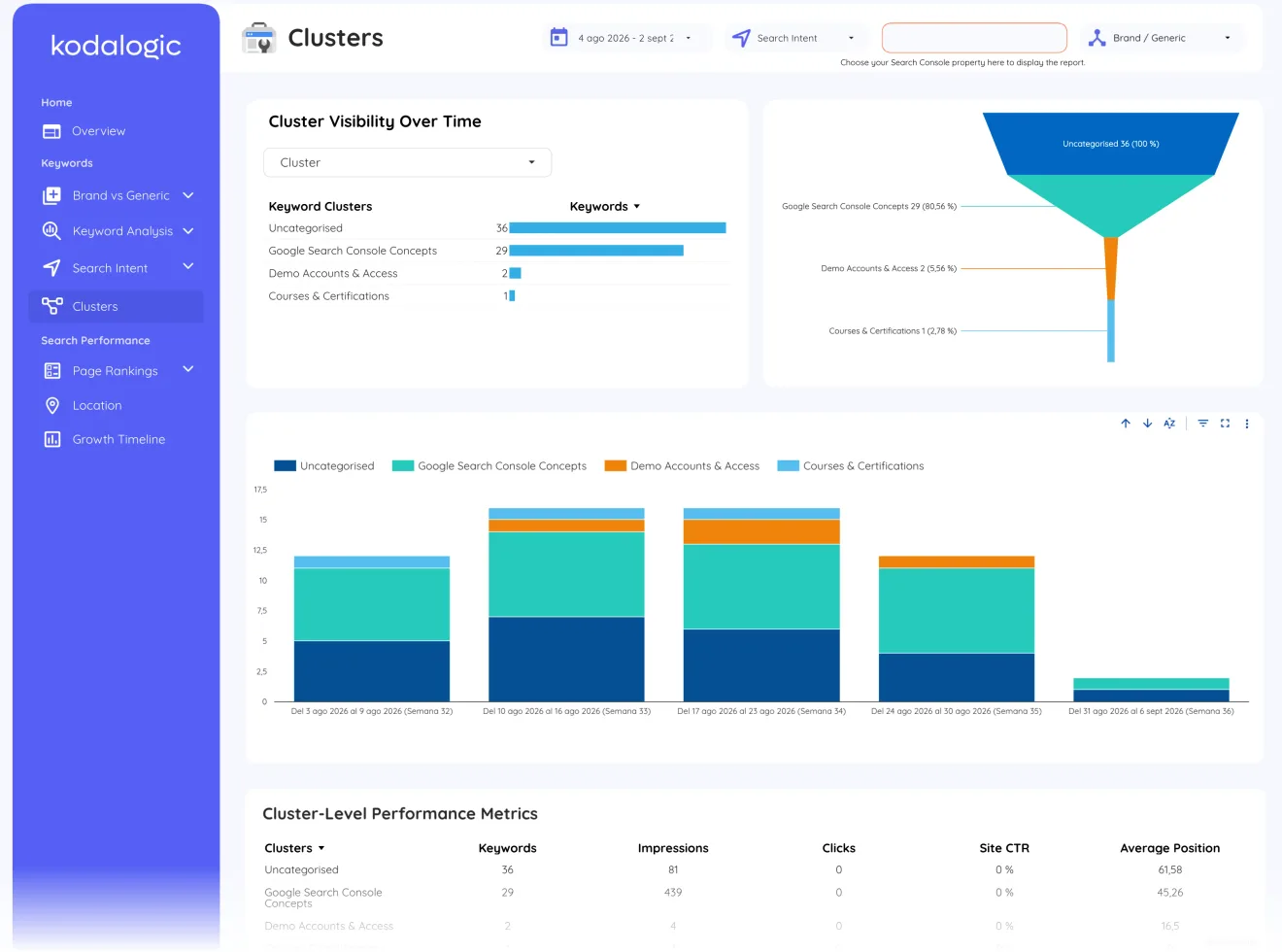
Task: Click the Brand vs Generic sidebar icon
Action: [51, 195]
